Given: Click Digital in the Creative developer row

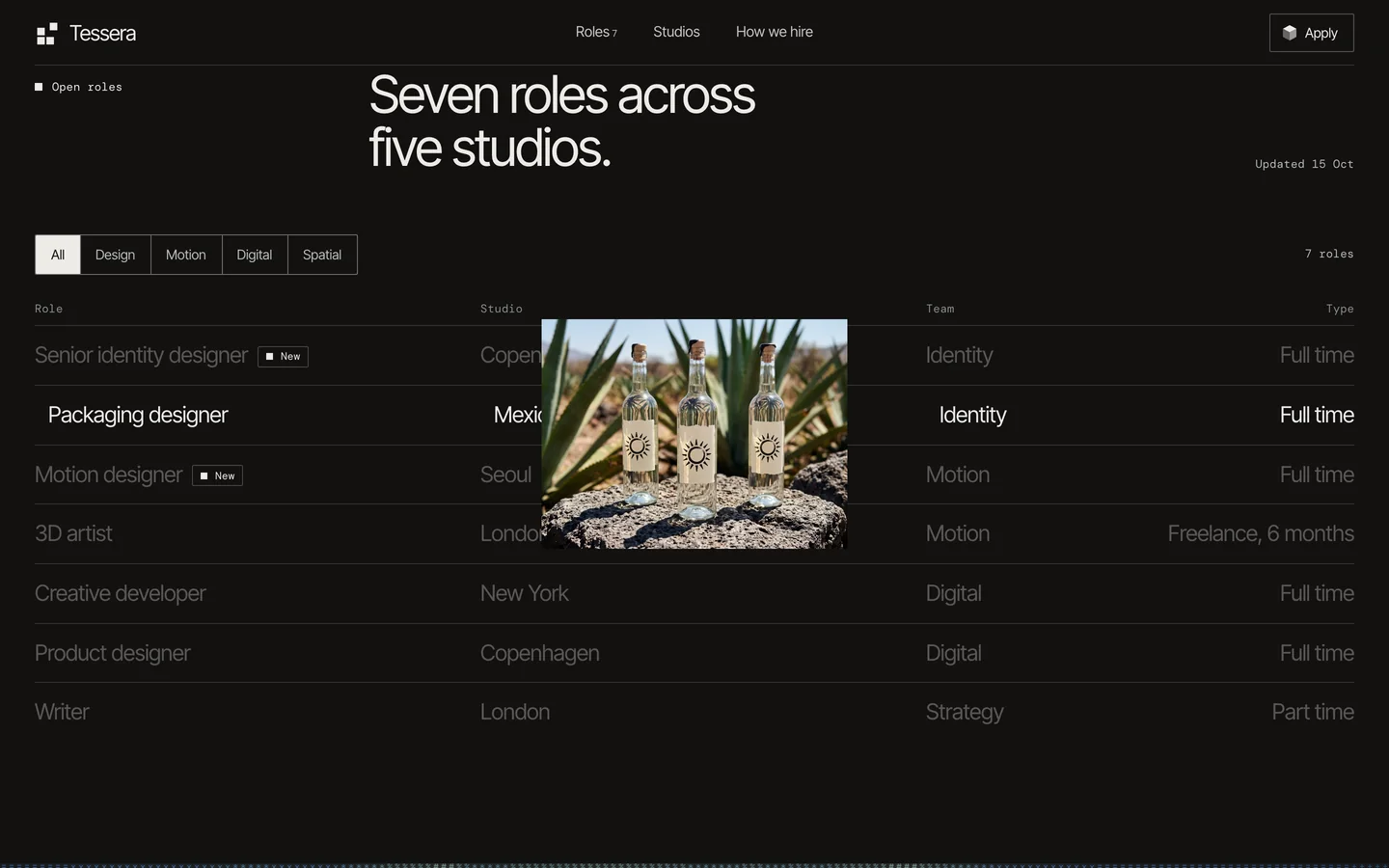Looking at the screenshot, I should (954, 593).
